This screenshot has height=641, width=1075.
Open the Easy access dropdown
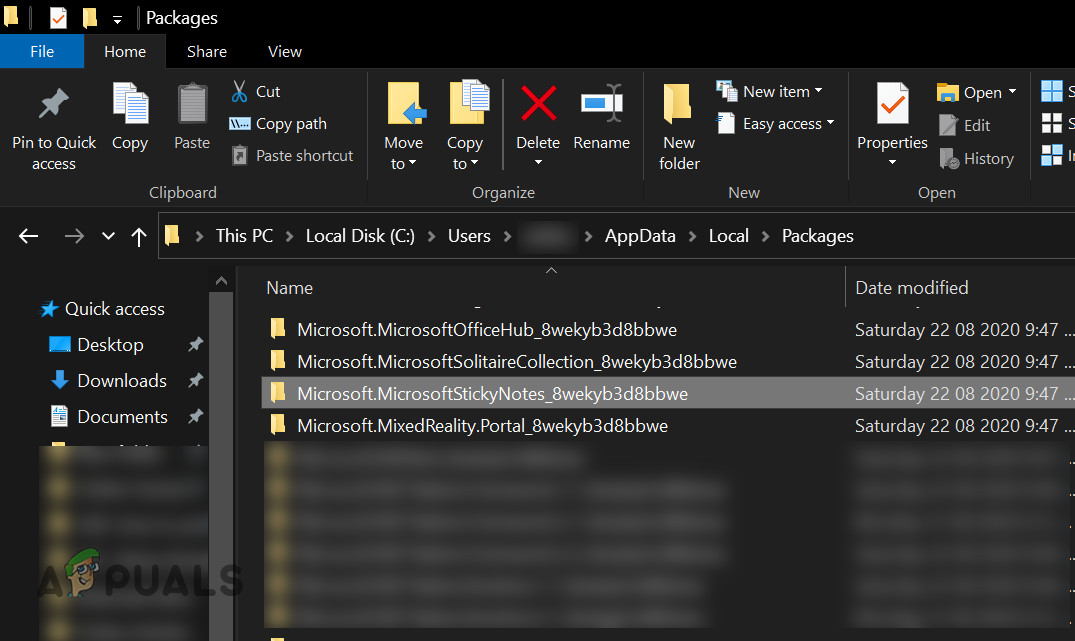pos(830,123)
